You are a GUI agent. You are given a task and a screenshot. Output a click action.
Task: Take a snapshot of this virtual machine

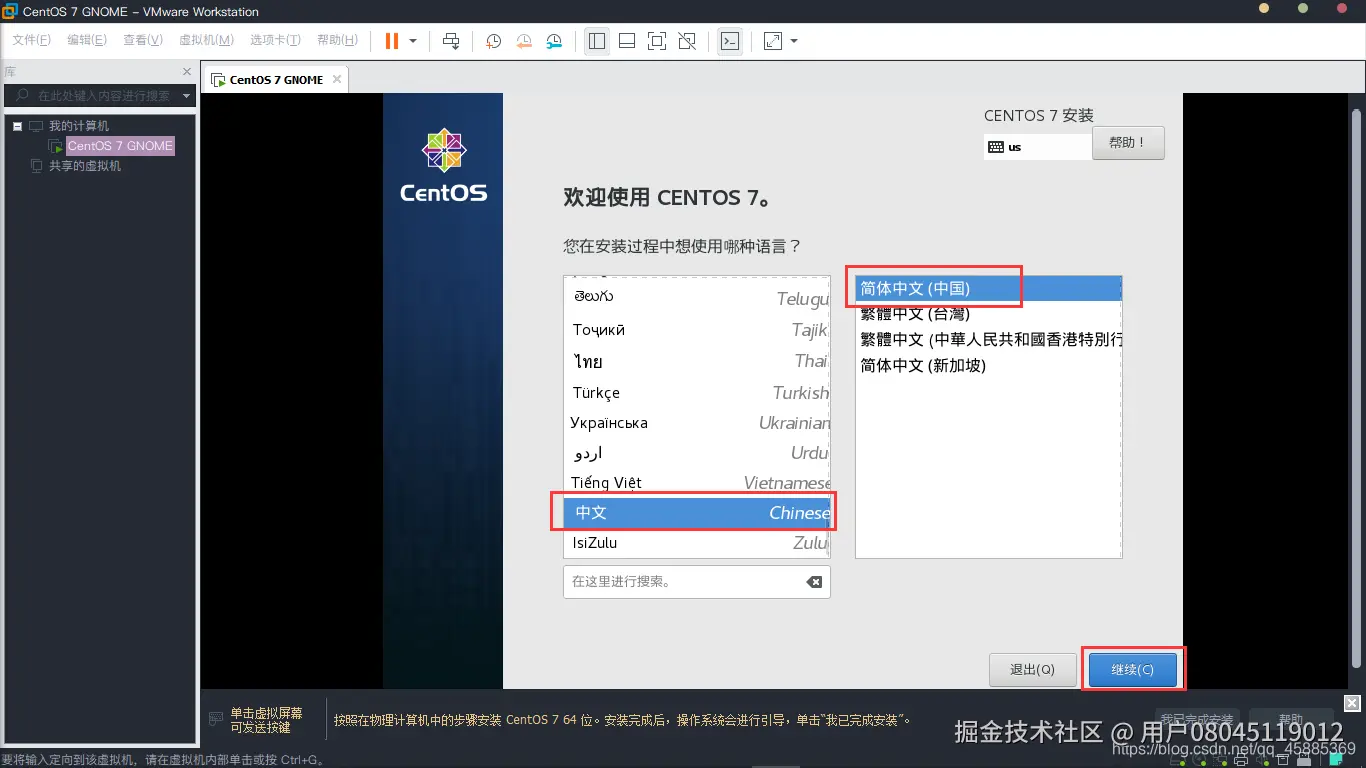pyautogui.click(x=494, y=41)
